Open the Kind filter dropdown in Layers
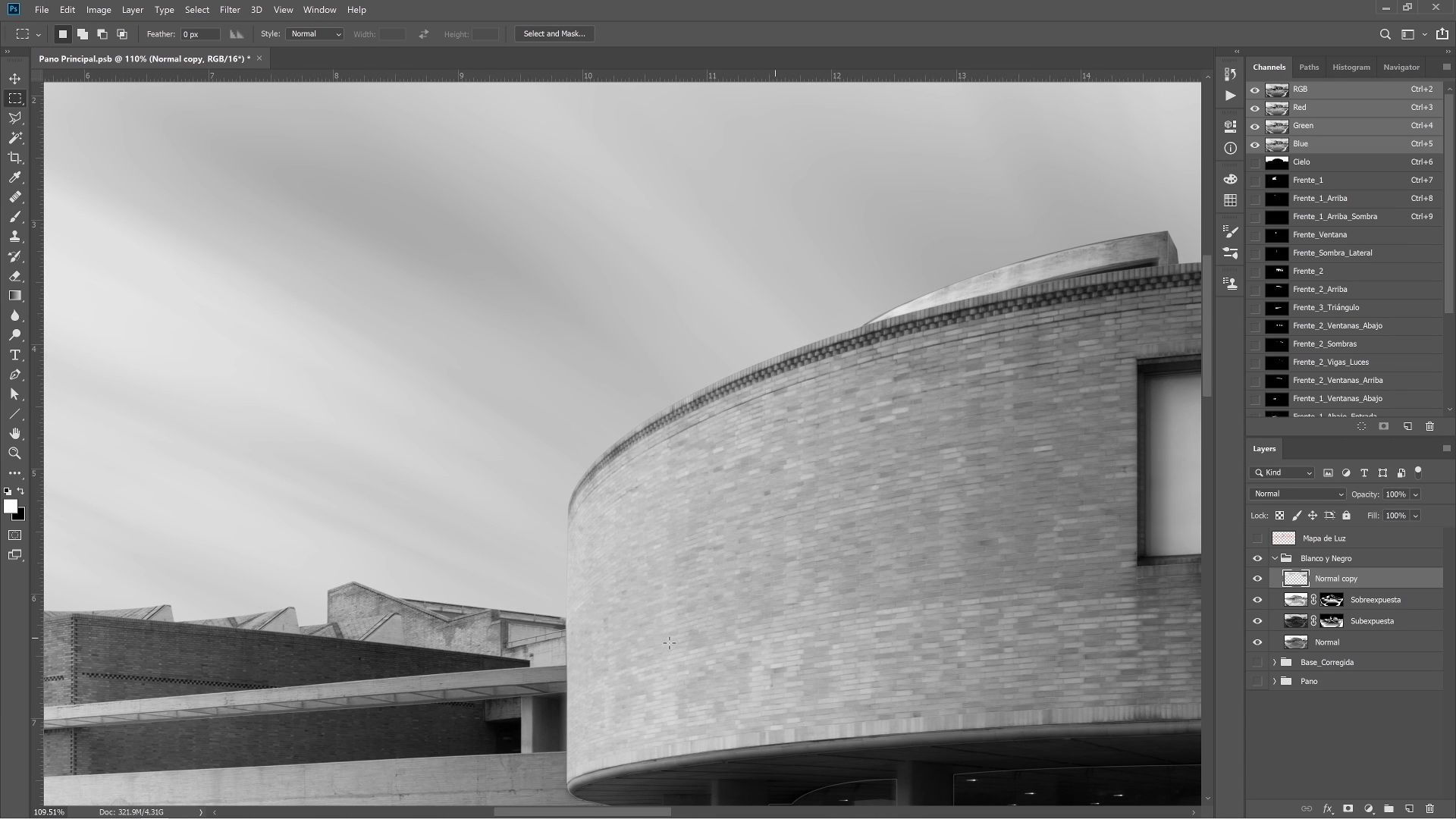This screenshot has height=819, width=1456. tap(1282, 473)
